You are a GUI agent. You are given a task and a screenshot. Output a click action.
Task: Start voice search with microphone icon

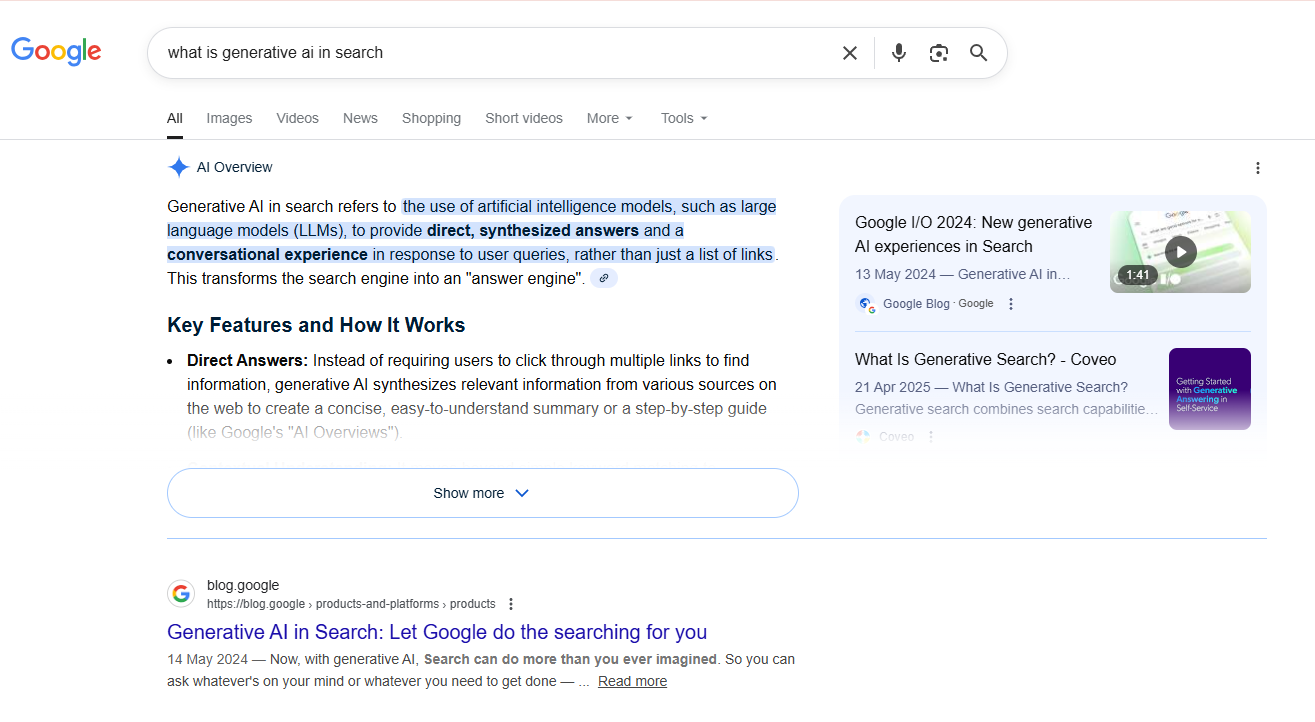899,53
